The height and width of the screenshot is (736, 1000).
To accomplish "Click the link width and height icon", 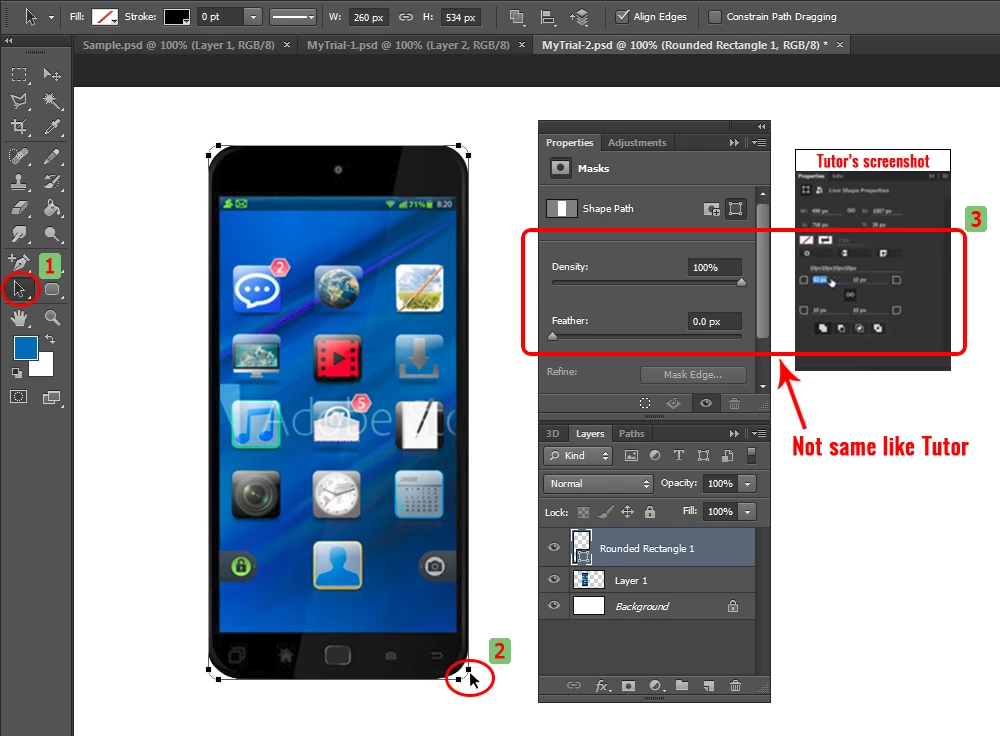I will click(x=406, y=17).
